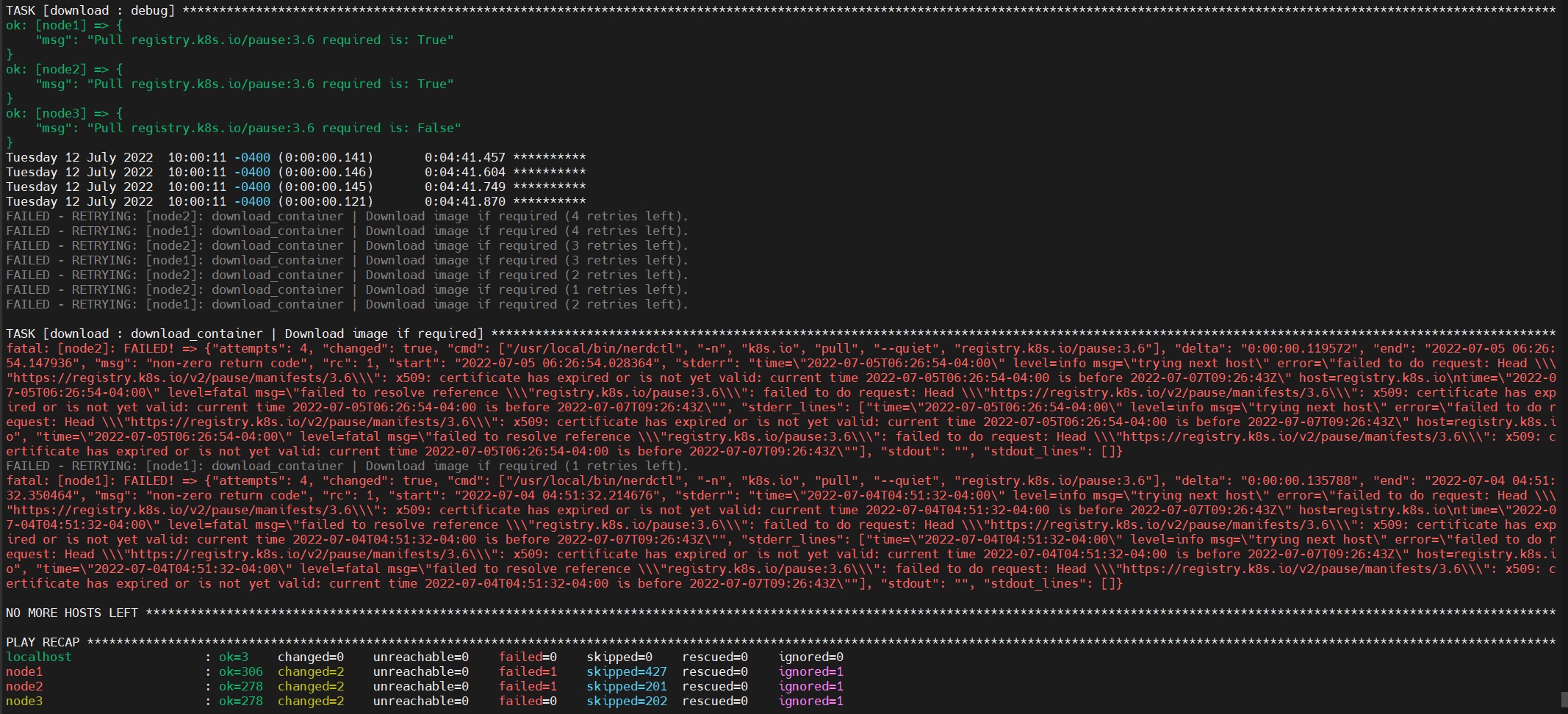
Task: Click the terminal scrollbar thumb at the window's right edge
Action: tap(1564, 699)
